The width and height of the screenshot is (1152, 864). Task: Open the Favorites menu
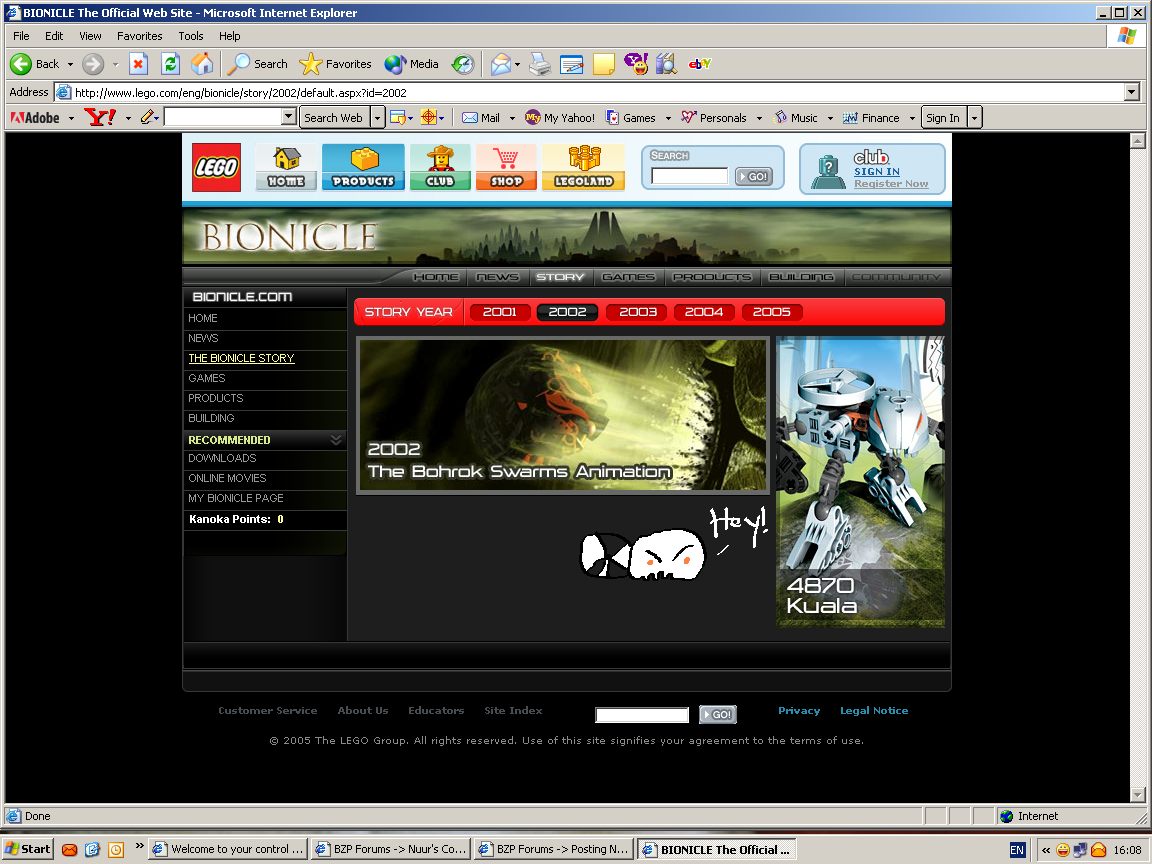[140, 36]
